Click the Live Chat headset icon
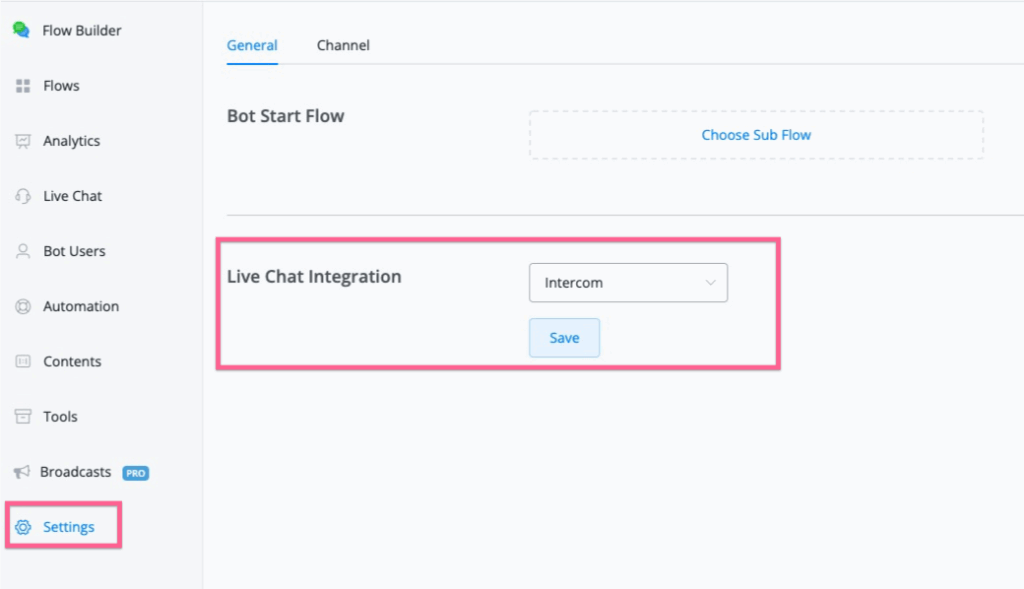This screenshot has height=589, width=1024. click(23, 196)
